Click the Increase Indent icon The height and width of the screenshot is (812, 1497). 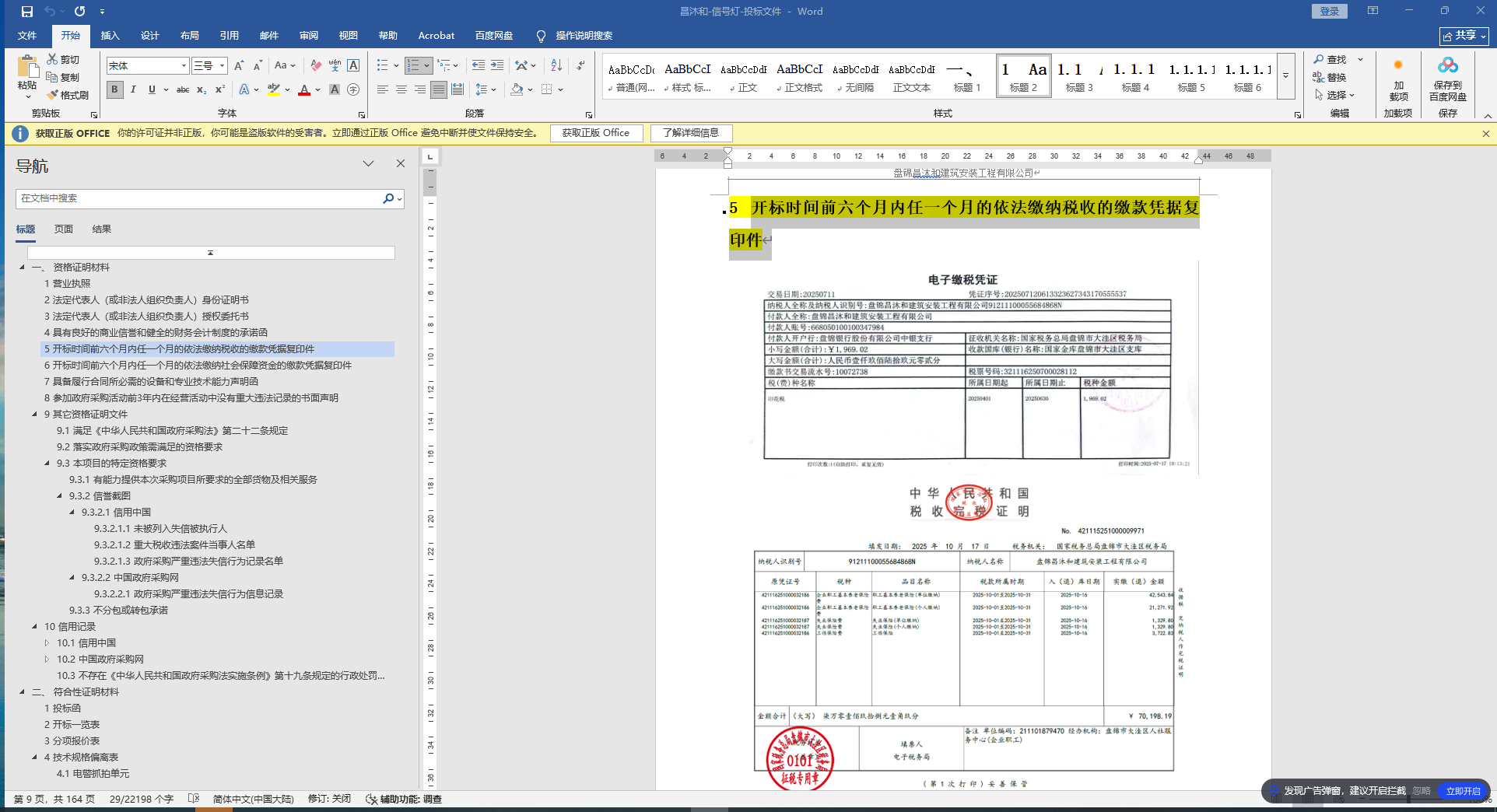[496, 65]
